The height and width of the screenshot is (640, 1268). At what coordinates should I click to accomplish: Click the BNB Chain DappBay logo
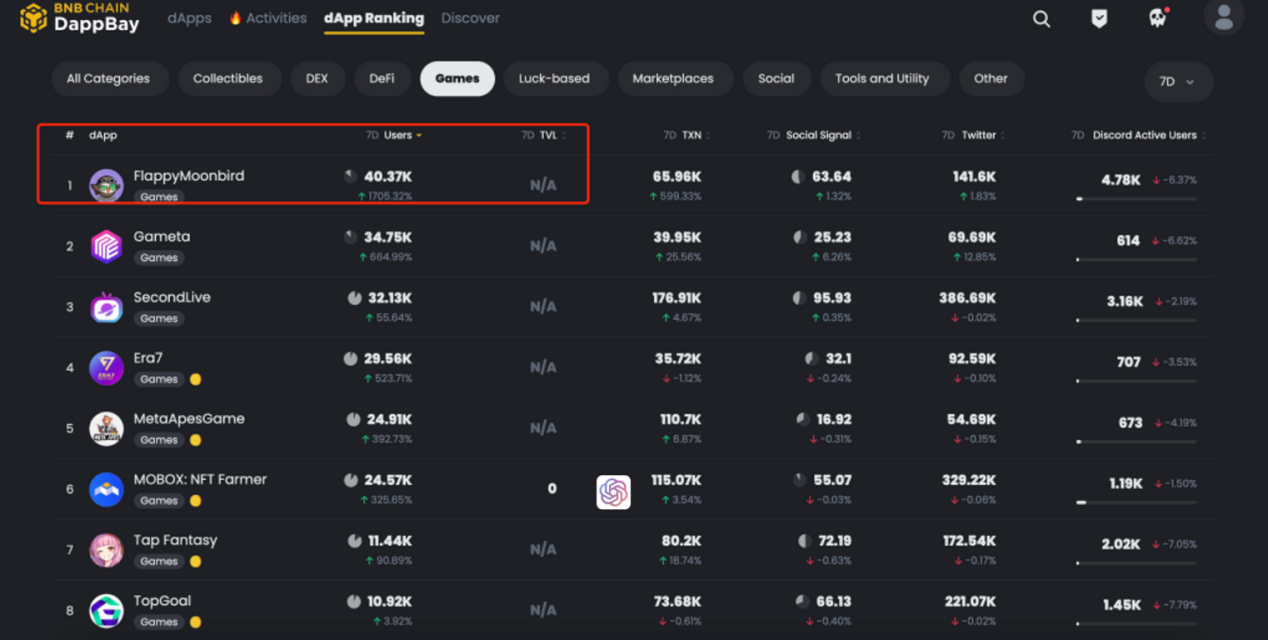(x=80, y=18)
